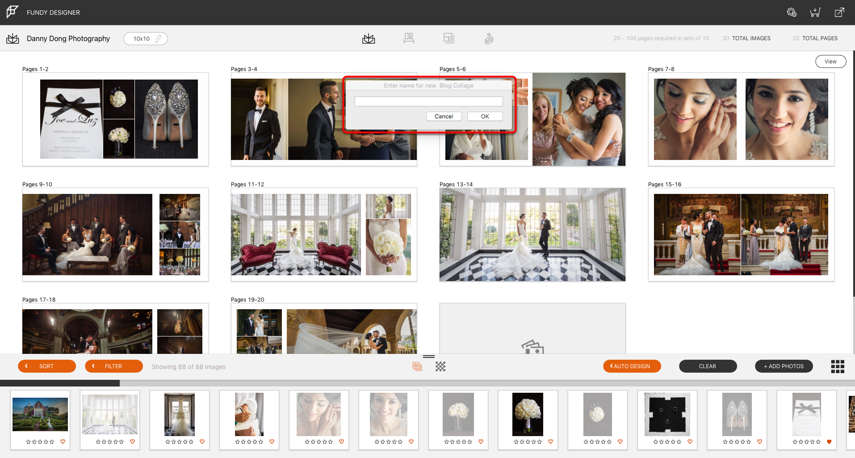This screenshot has width=855, height=458.
Task: Open the Album Builder module icon
Action: (x=369, y=39)
